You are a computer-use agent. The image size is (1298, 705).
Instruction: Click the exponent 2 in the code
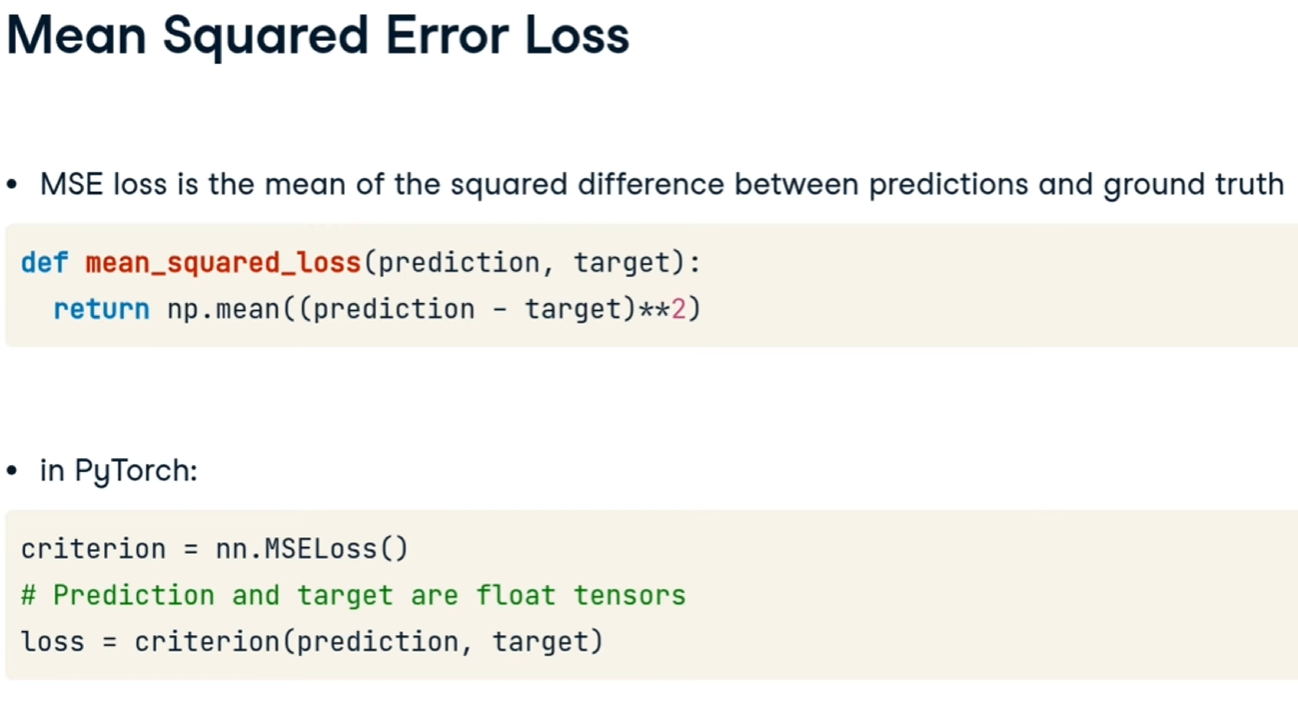coord(678,309)
